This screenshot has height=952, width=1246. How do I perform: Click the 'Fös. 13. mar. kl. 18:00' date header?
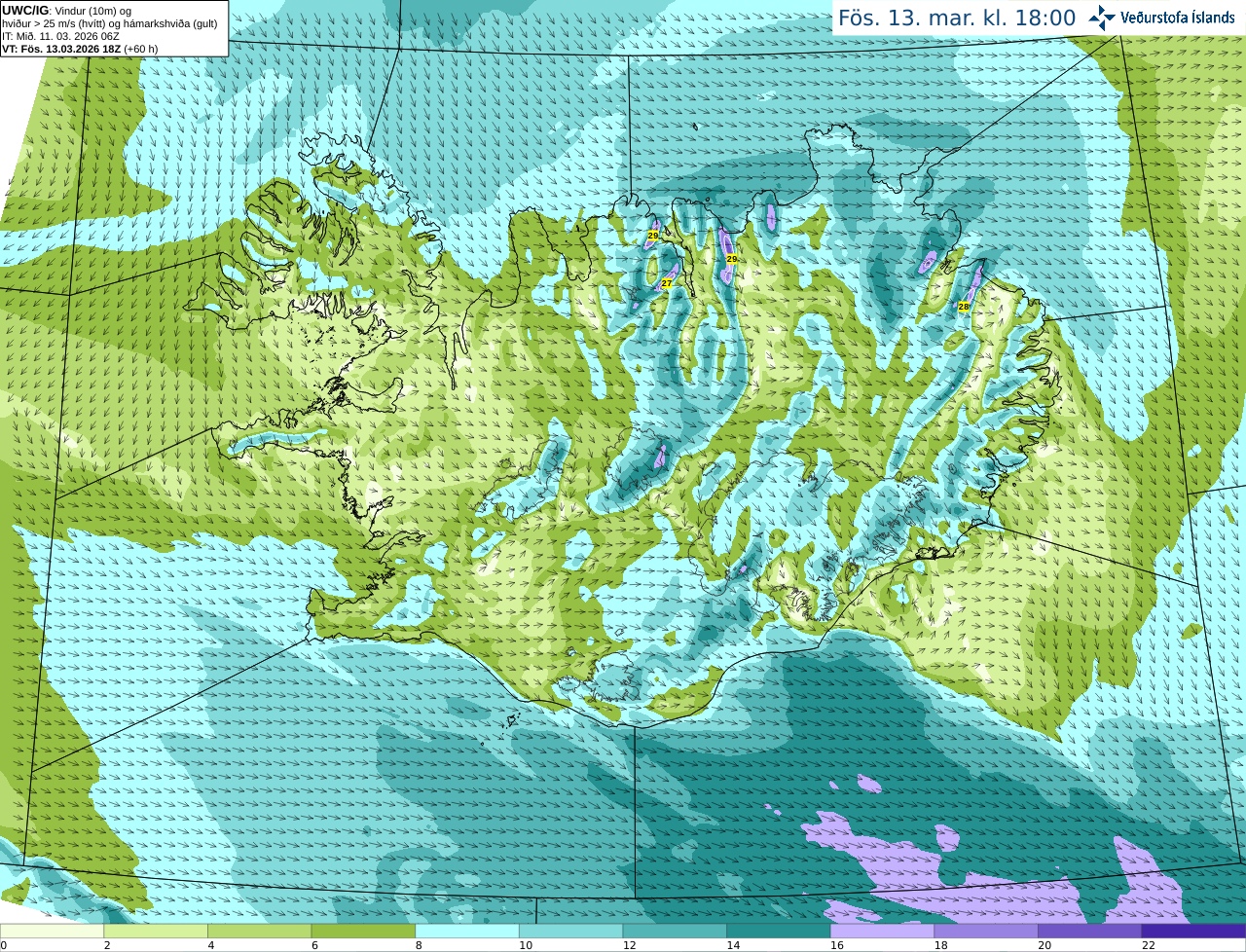pyautogui.click(x=957, y=18)
